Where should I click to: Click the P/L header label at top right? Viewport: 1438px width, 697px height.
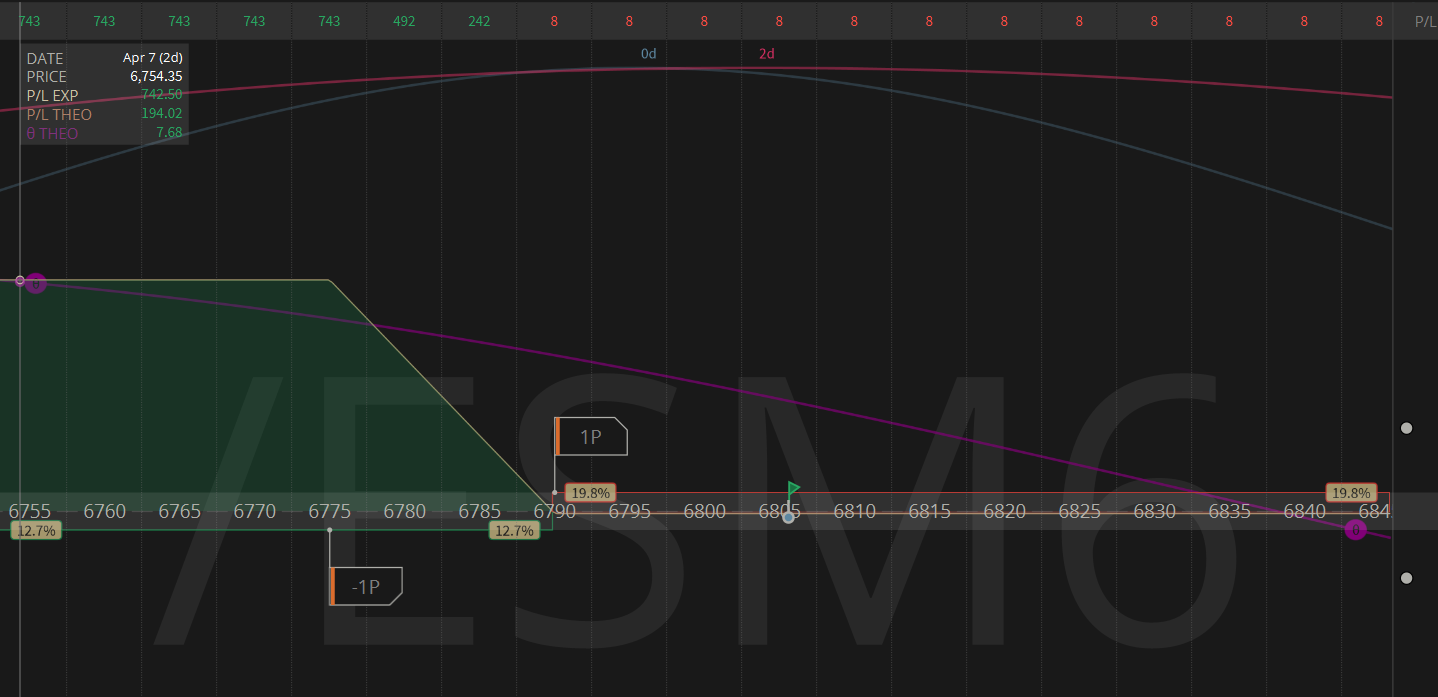pos(1425,21)
